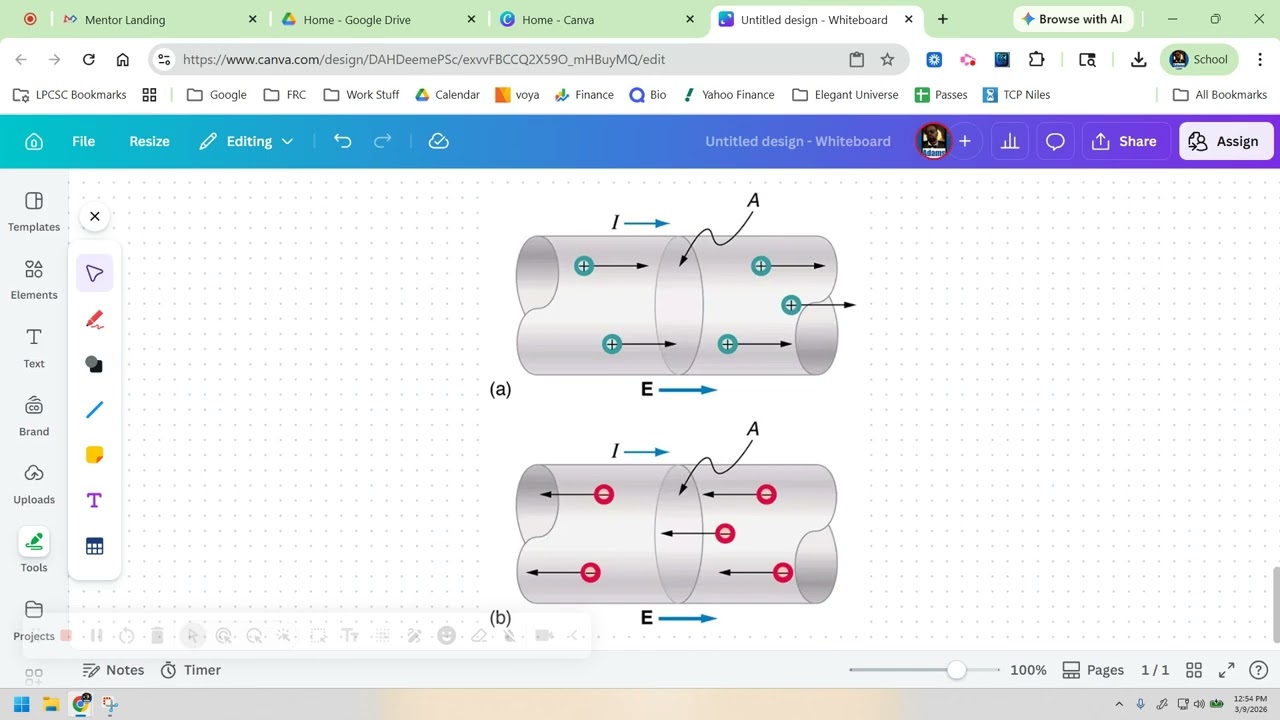Viewport: 1280px width, 720px height.
Task: Open the 100% zoom level menu
Action: pos(1028,670)
